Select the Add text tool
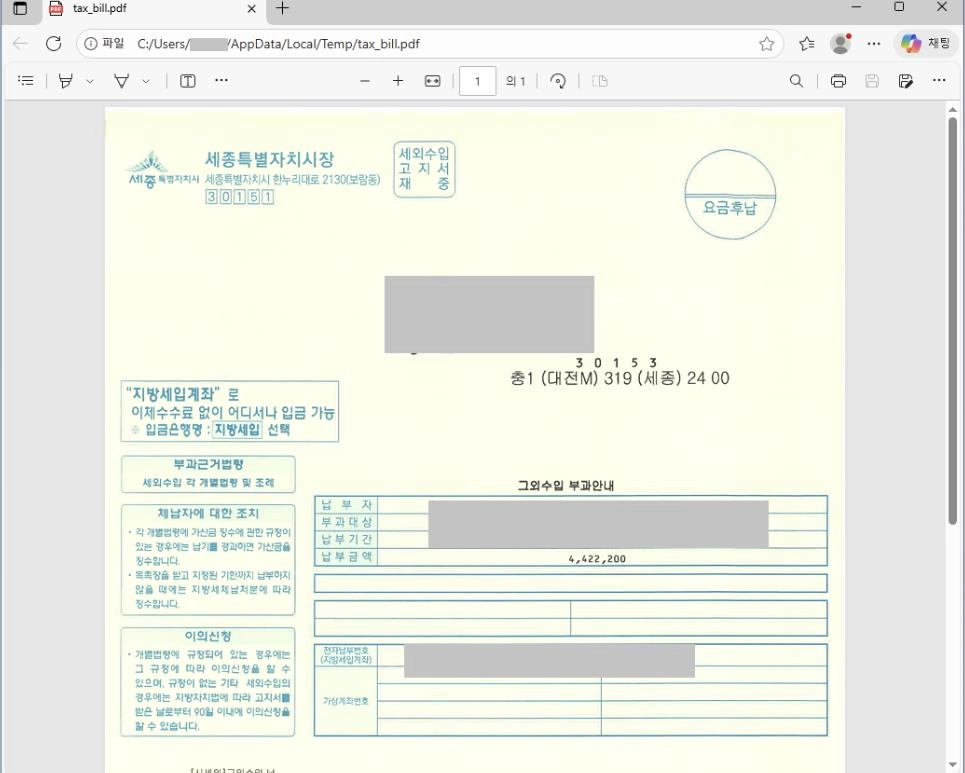This screenshot has width=965, height=773. click(x=187, y=81)
